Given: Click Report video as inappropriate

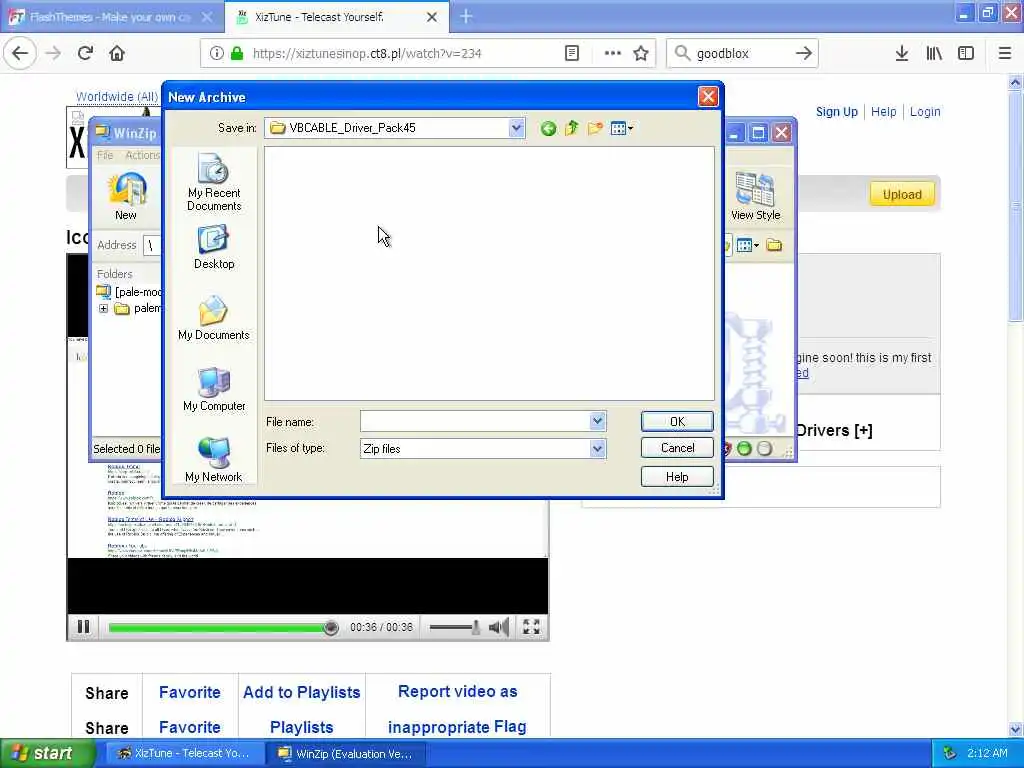Looking at the screenshot, I should click(x=457, y=709).
